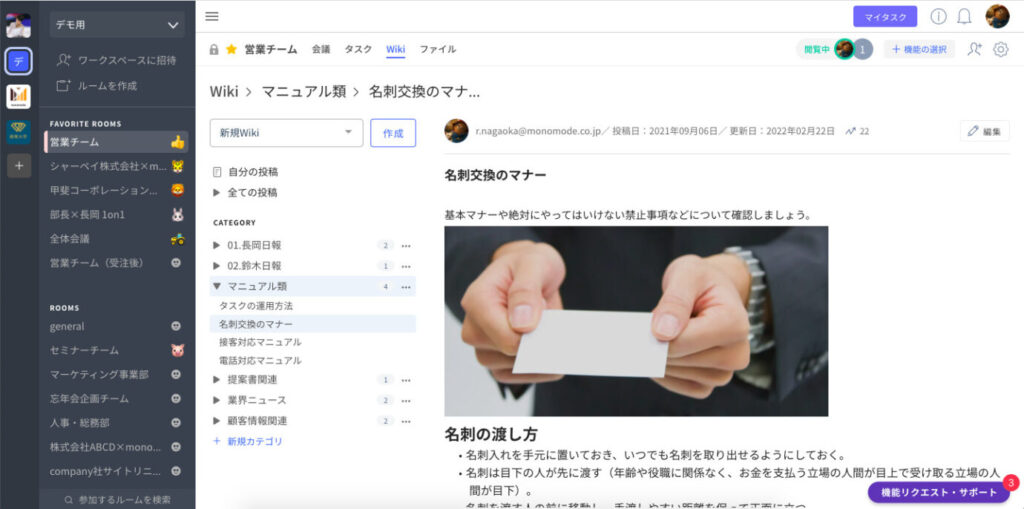This screenshot has height=509, width=1024.
Task: Click the room lock icon
Action: point(214,49)
